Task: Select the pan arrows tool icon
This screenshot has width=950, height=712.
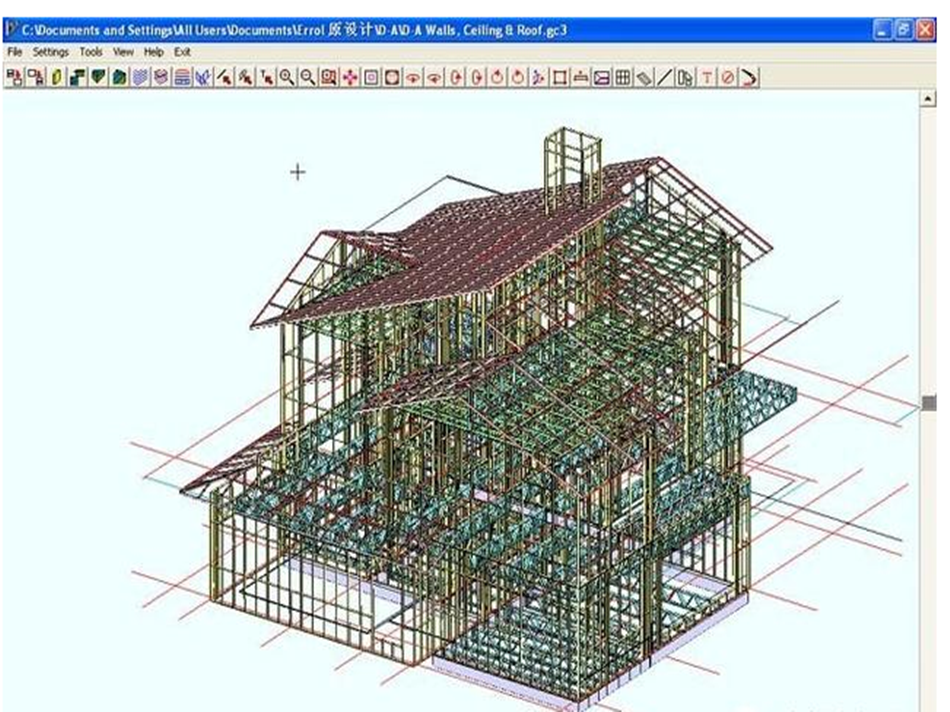Action: tap(349, 77)
